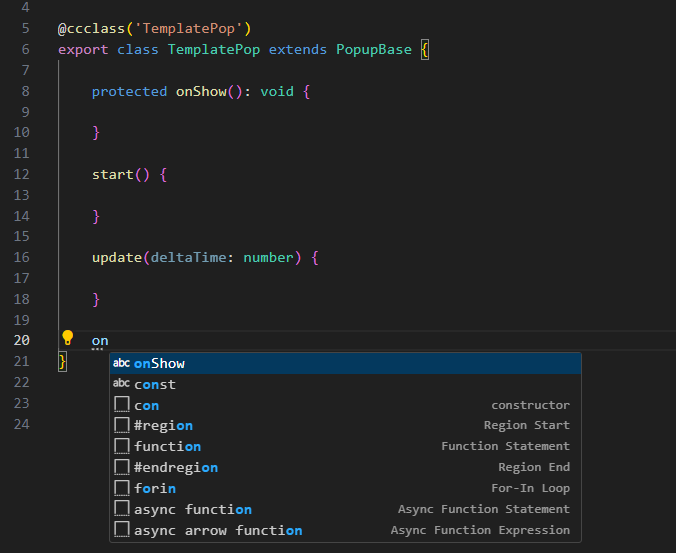This screenshot has width=676, height=553.
Task: Pick the async arrow function suggestion
Action: (218, 530)
